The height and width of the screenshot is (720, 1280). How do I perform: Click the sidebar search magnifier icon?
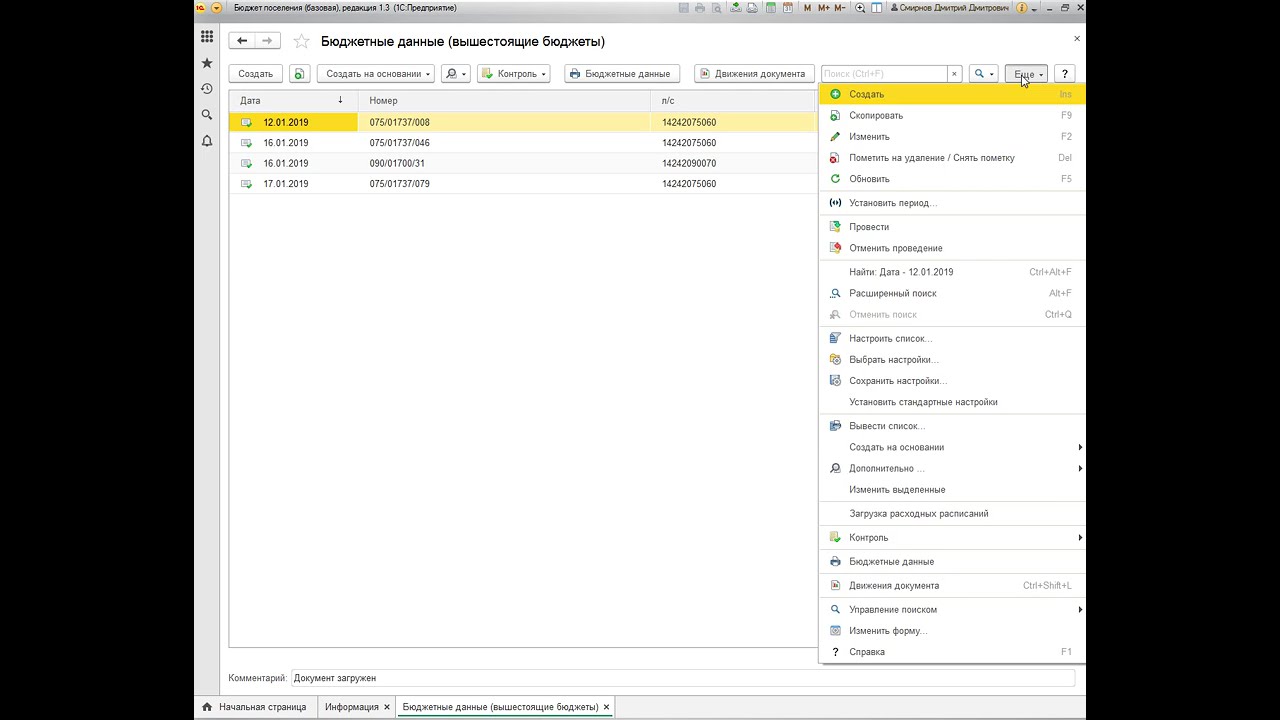207,115
